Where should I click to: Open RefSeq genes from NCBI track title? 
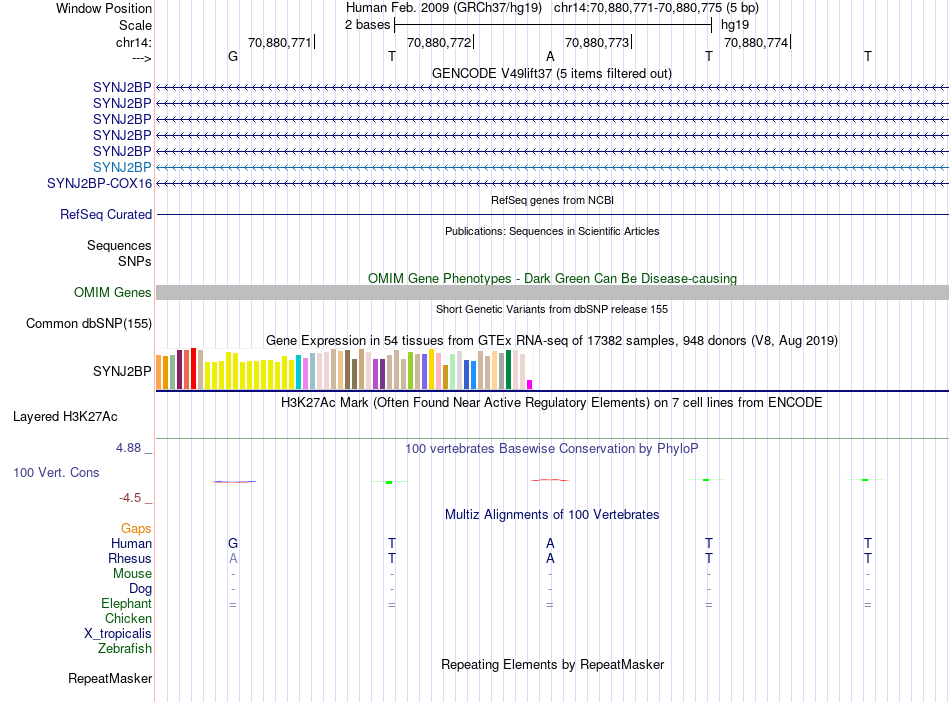pyautogui.click(x=552, y=200)
